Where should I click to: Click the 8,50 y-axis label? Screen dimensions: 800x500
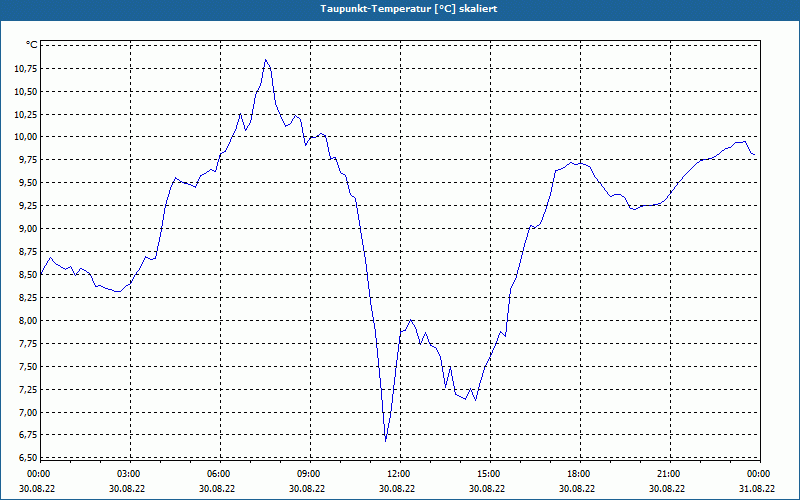tap(28, 274)
